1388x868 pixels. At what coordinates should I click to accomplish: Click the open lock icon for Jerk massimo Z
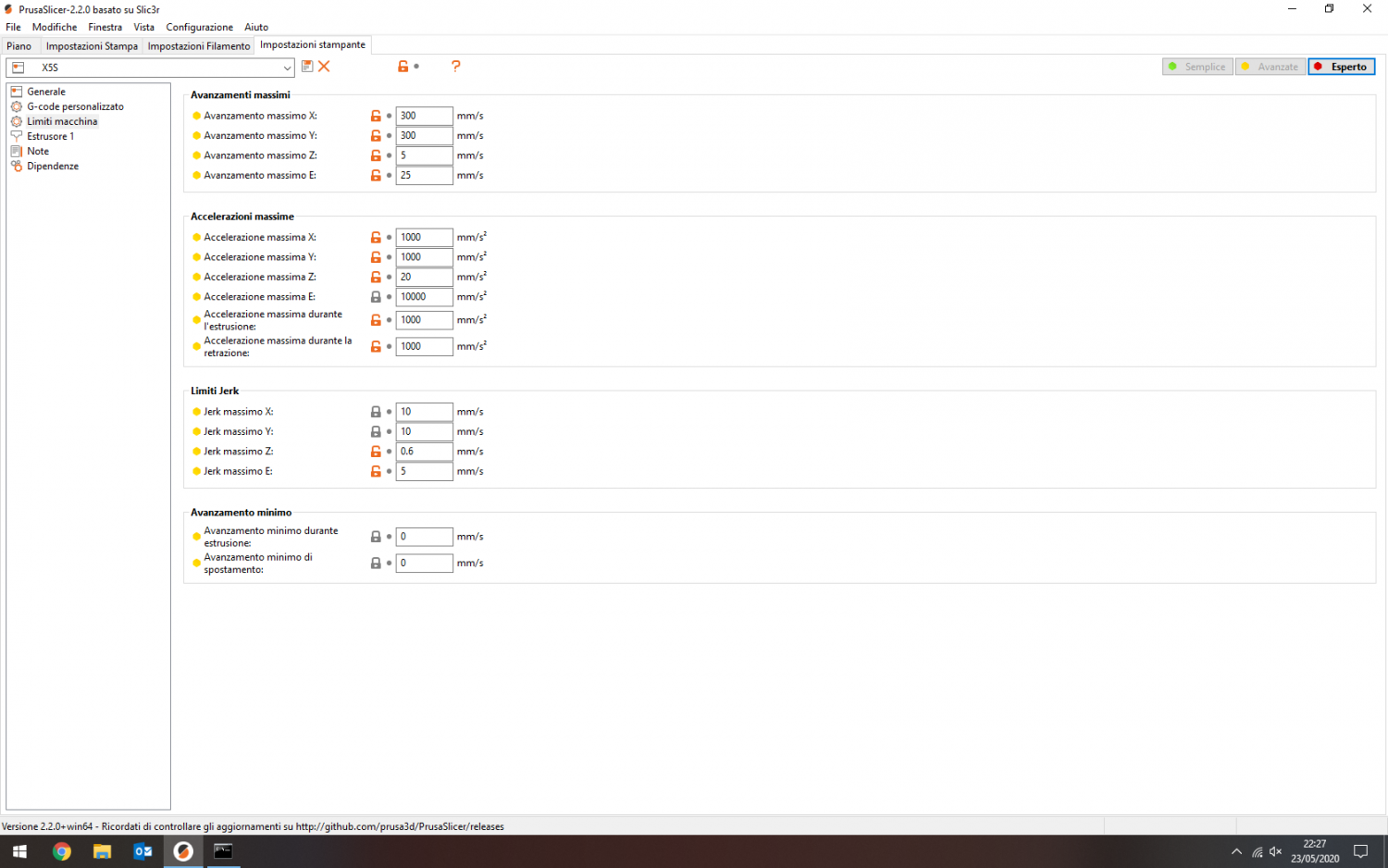click(x=376, y=452)
